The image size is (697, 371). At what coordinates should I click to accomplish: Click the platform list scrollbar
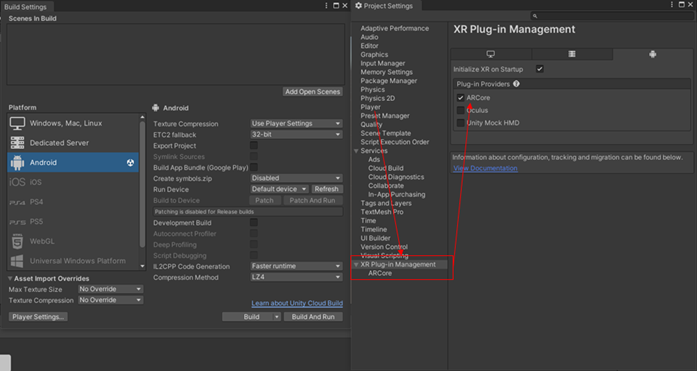pyautogui.click(x=142, y=184)
